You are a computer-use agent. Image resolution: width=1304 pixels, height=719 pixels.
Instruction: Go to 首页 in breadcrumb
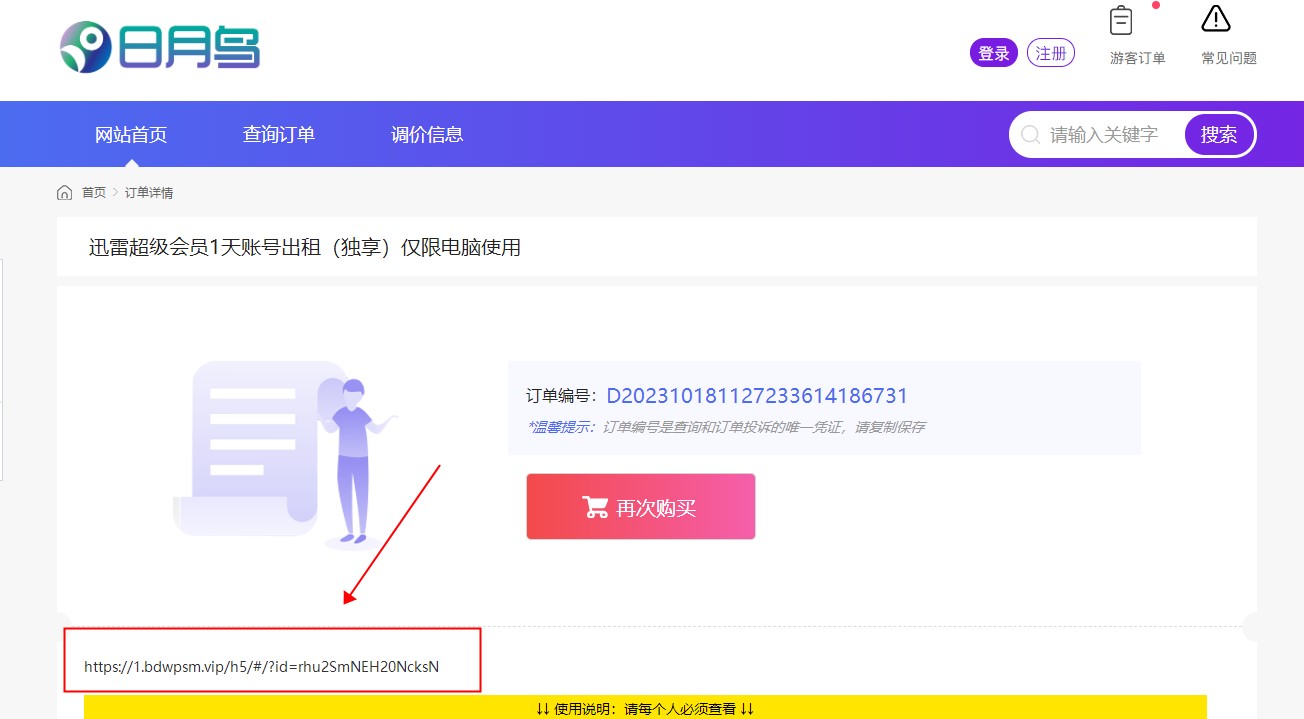click(x=94, y=192)
